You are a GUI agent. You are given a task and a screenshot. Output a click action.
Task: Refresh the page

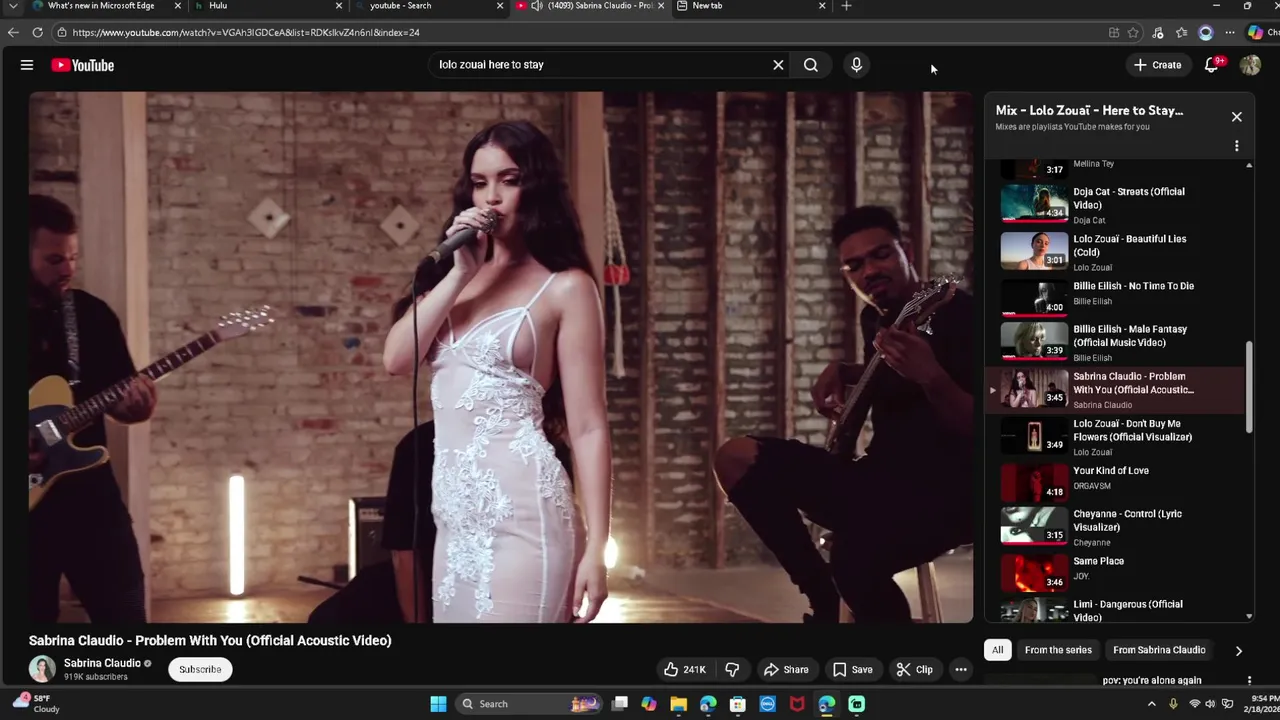[x=37, y=32]
